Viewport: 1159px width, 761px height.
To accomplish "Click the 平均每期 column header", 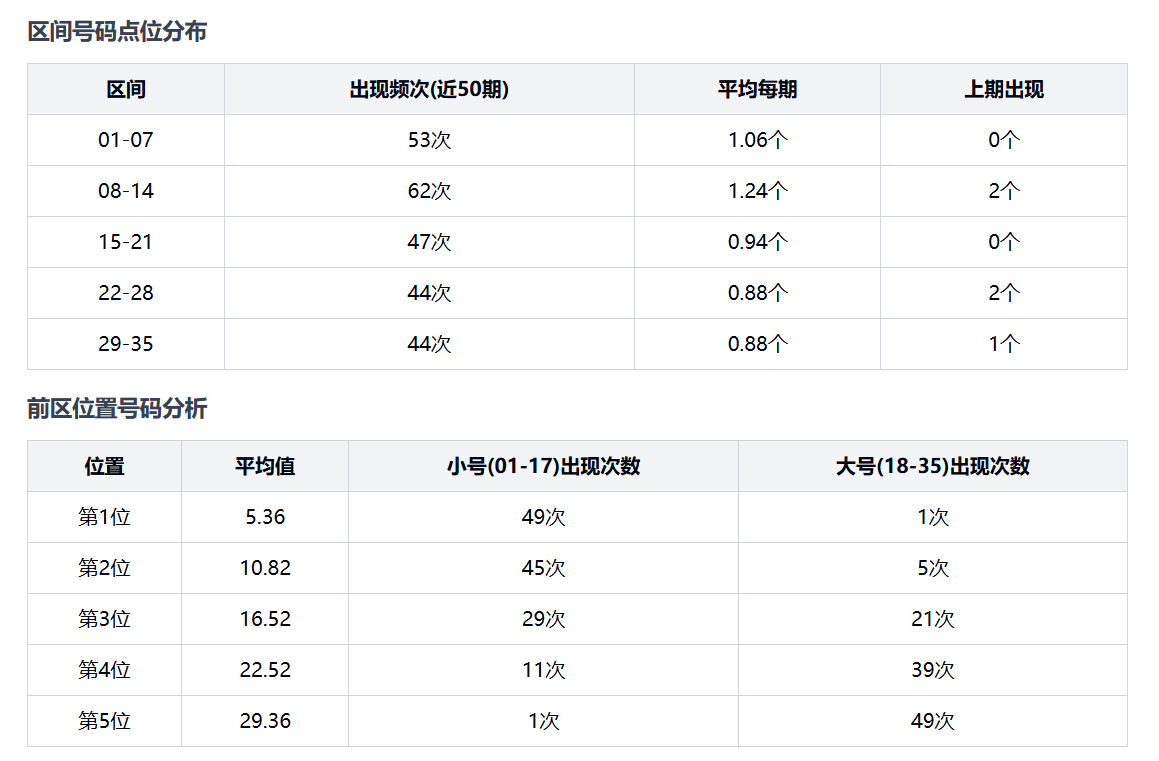I will (757, 89).
